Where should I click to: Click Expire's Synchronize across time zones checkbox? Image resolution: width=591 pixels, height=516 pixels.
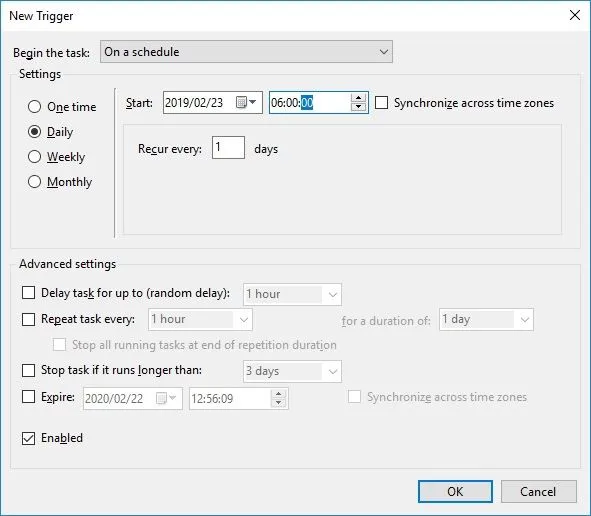click(355, 397)
